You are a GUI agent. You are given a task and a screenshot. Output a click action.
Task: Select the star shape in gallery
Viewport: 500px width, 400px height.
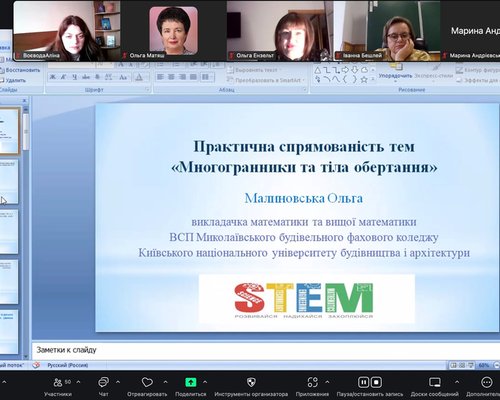pyautogui.click(x=364, y=80)
